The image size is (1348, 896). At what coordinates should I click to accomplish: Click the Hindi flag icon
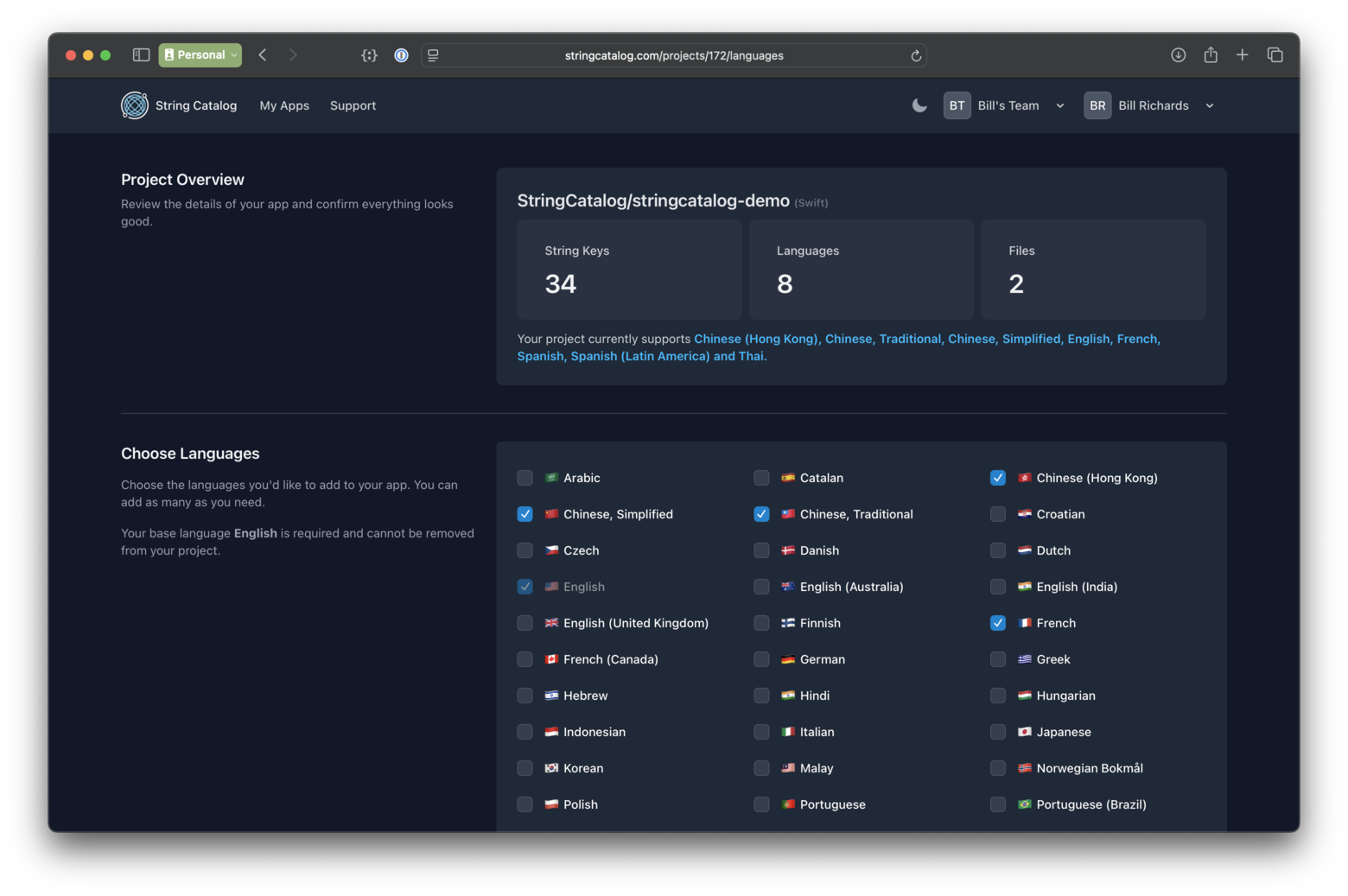pos(788,696)
